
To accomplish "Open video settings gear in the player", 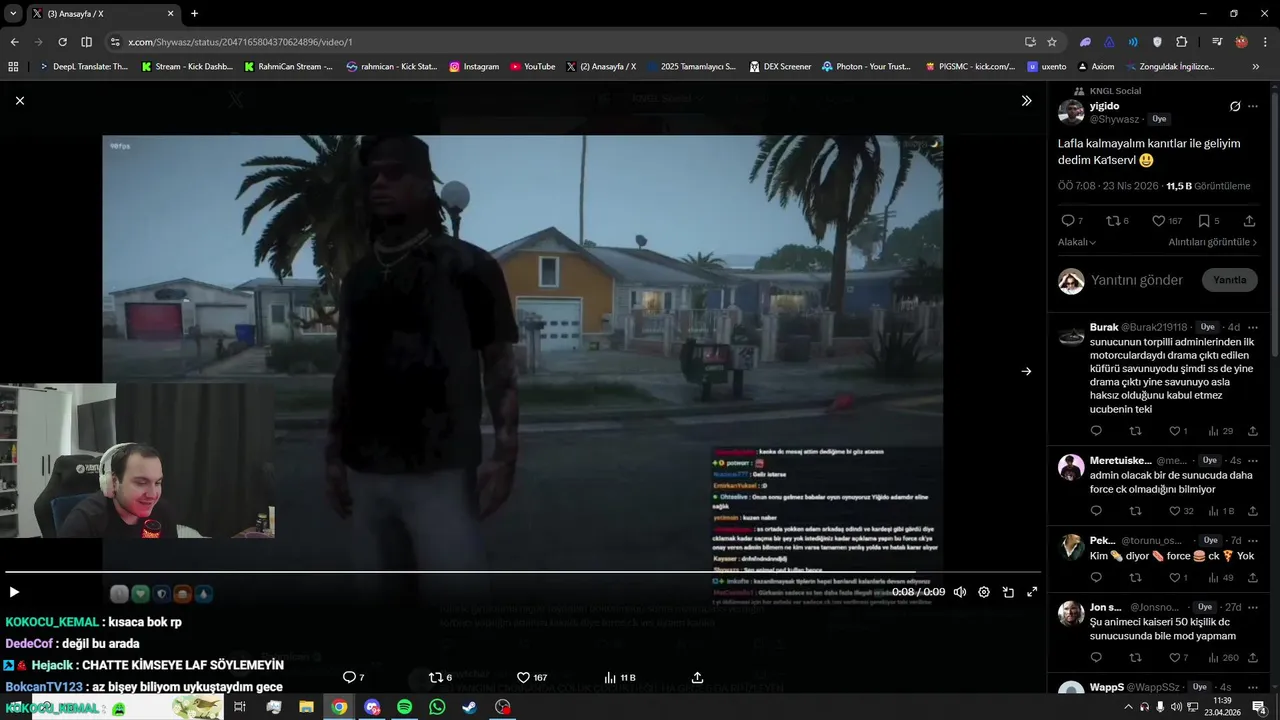I will coord(984,592).
